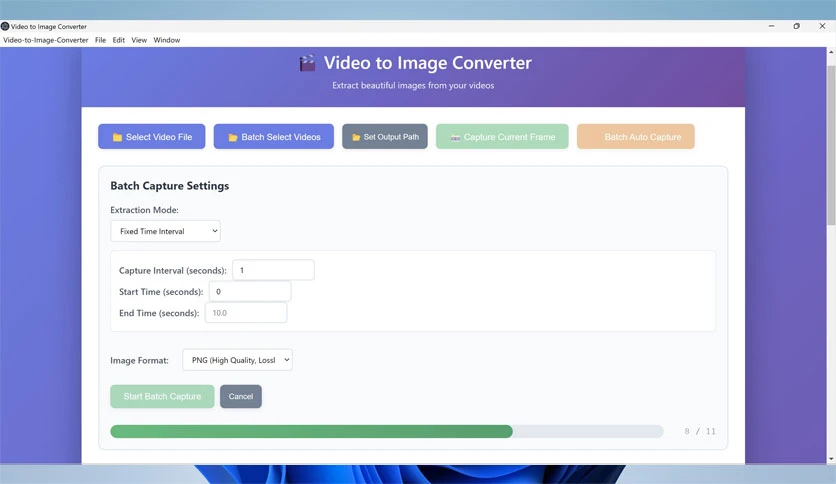Click the scrollbar down arrow
This screenshot has height=484, width=836.
coord(831,458)
